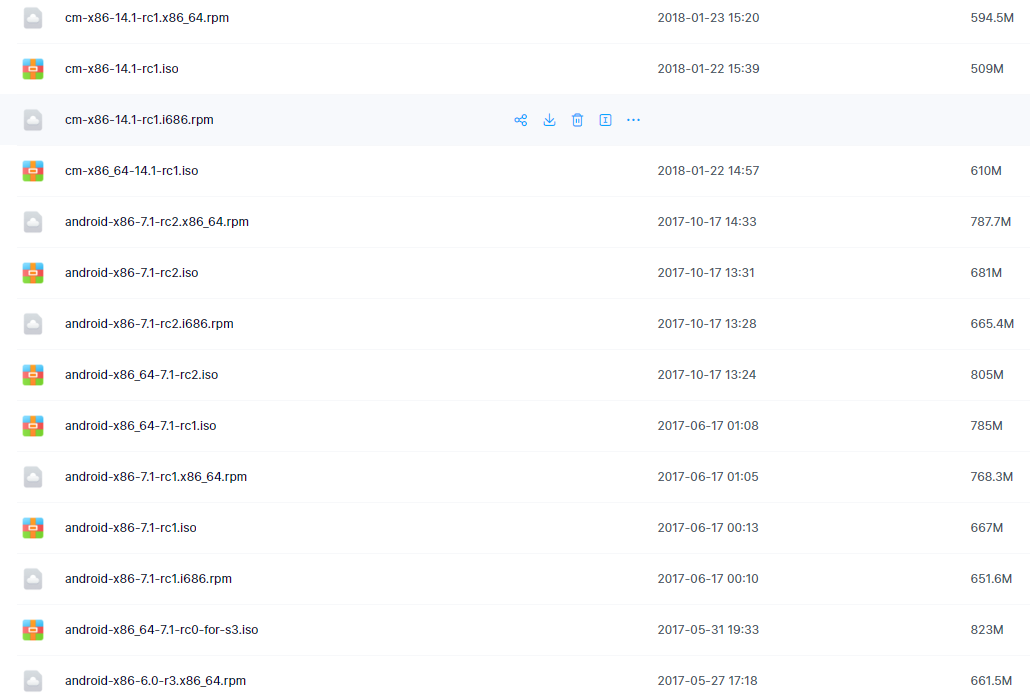Open file cm-x86_64-14.1-rc1.iso
This screenshot has height=693, width=1030.
(131, 171)
